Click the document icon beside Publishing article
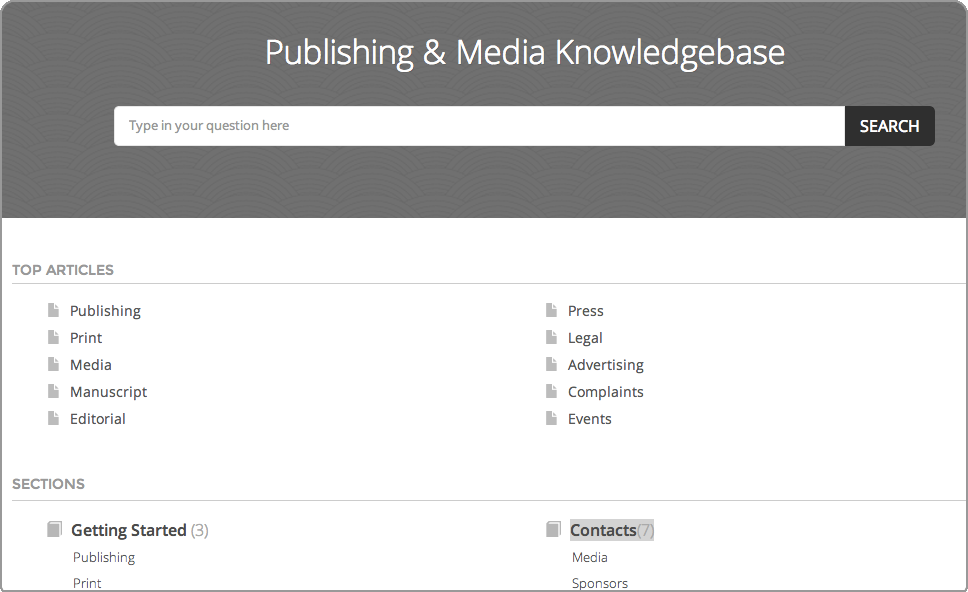 tap(54, 310)
